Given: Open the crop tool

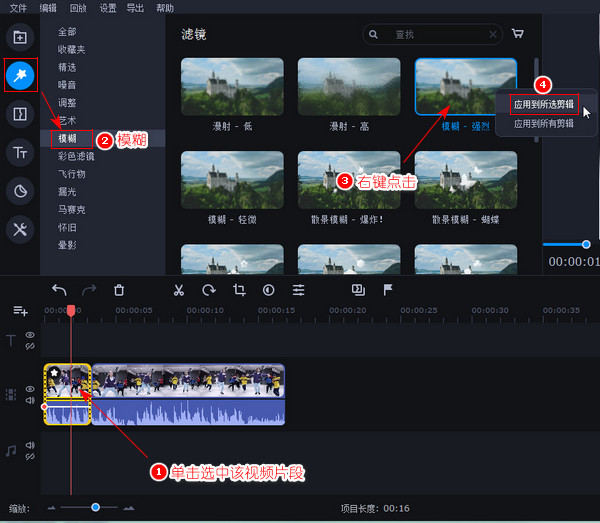Looking at the screenshot, I should (239, 290).
